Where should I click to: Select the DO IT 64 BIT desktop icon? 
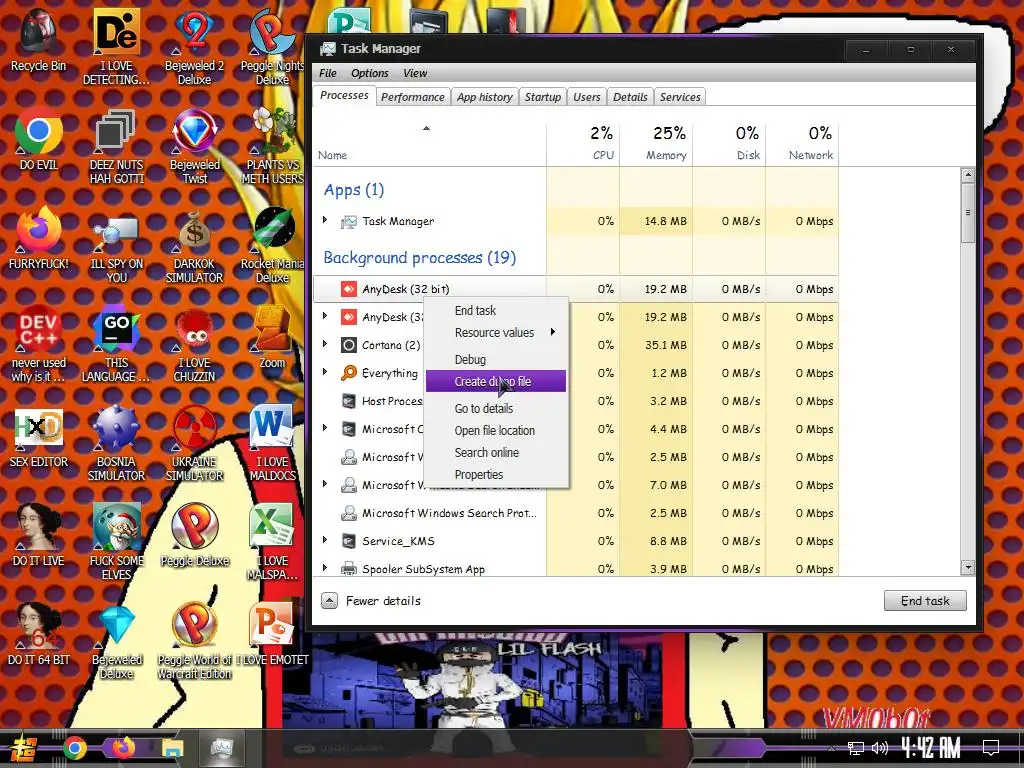[38, 634]
